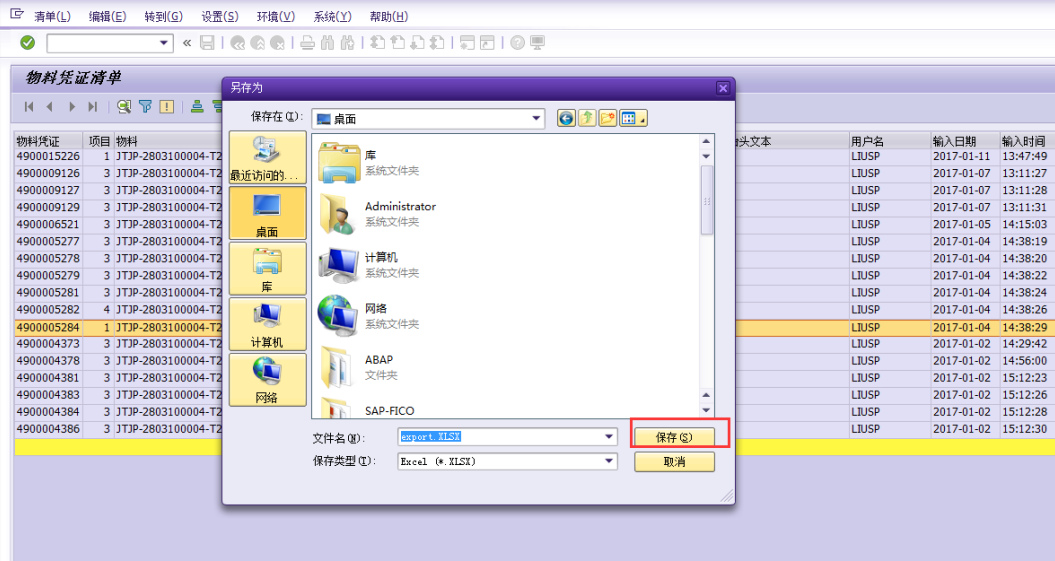This screenshot has height=561, width=1055.
Task: Click the floppy disk Save toolbar icon
Action: (207, 43)
